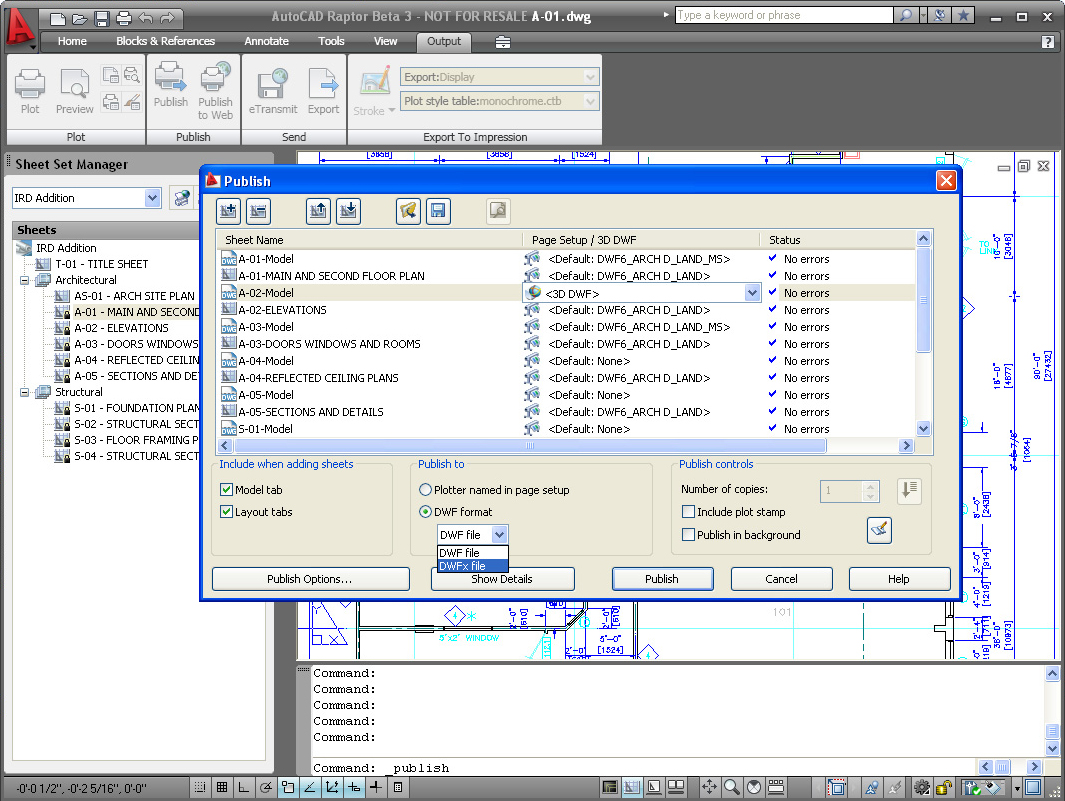1065x801 pixels.
Task: Click the New file quick access icon
Action: pos(58,18)
